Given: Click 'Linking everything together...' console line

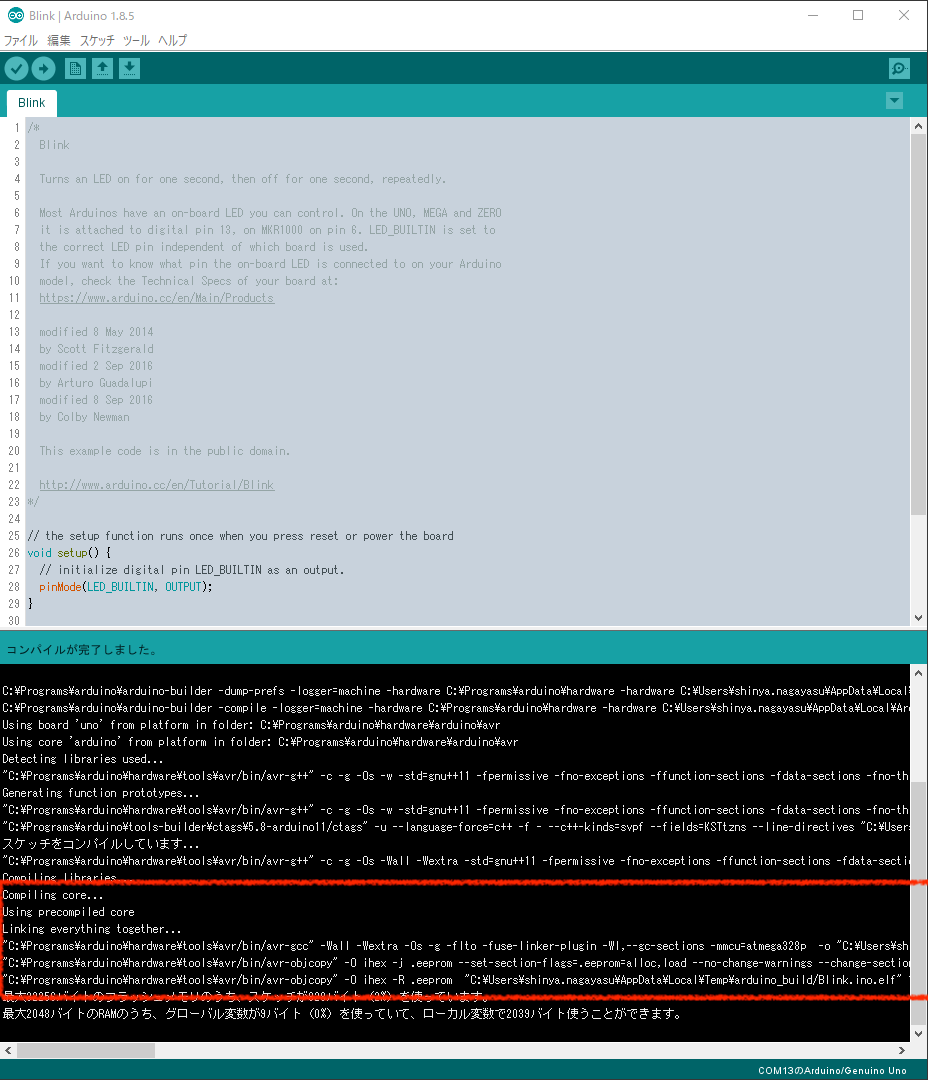Looking at the screenshot, I should point(92,929).
